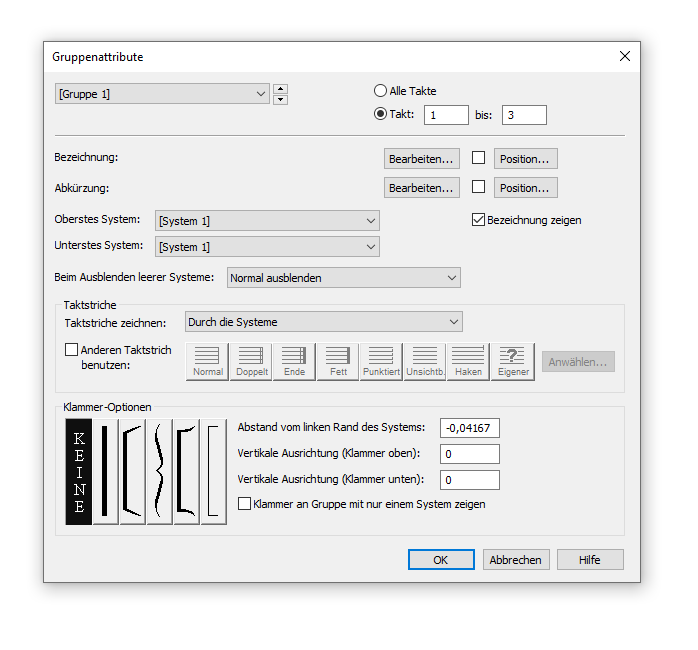Click the group stepper down arrow
Viewport: 698px width, 650px height.
click(x=280, y=99)
